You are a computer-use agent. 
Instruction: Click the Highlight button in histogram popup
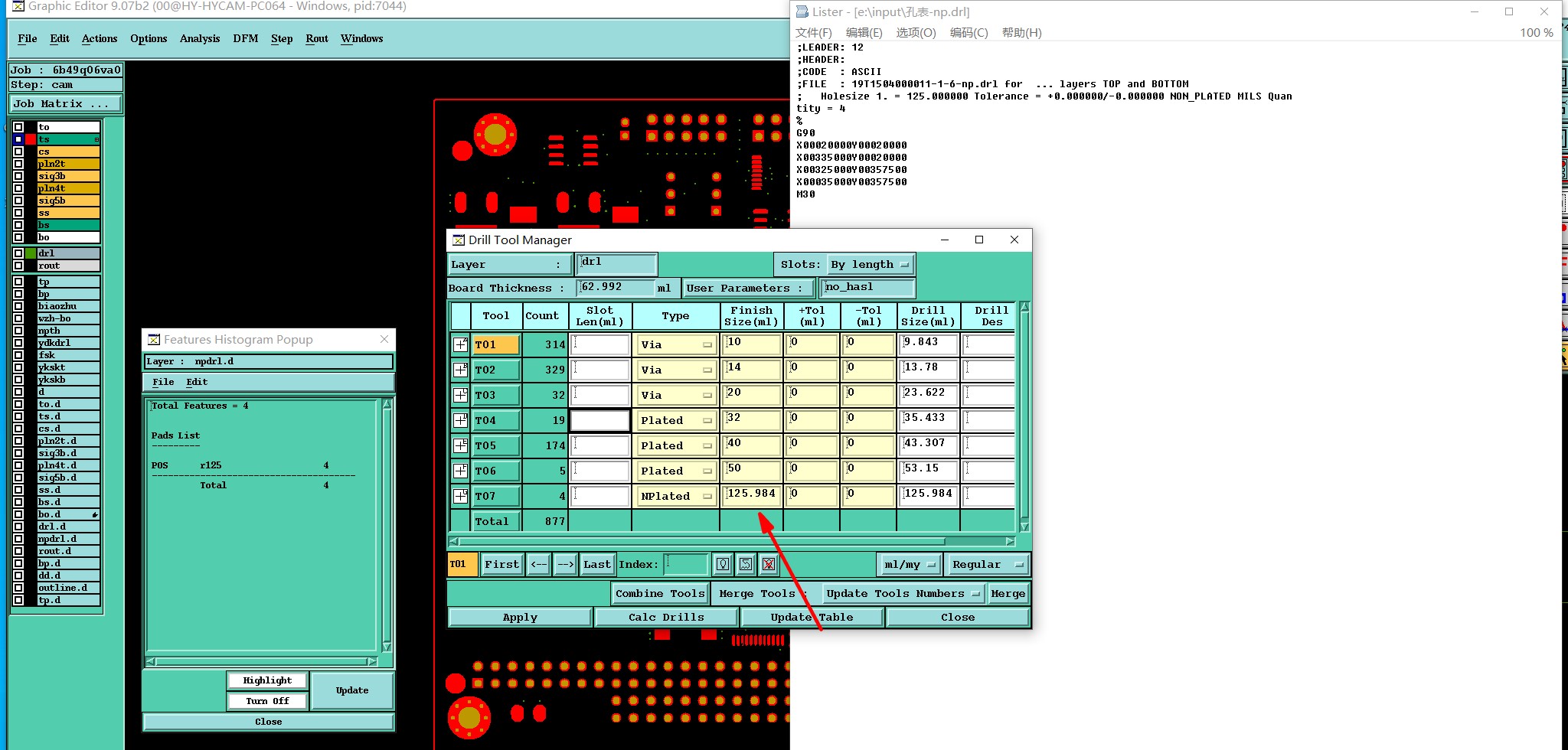267,680
